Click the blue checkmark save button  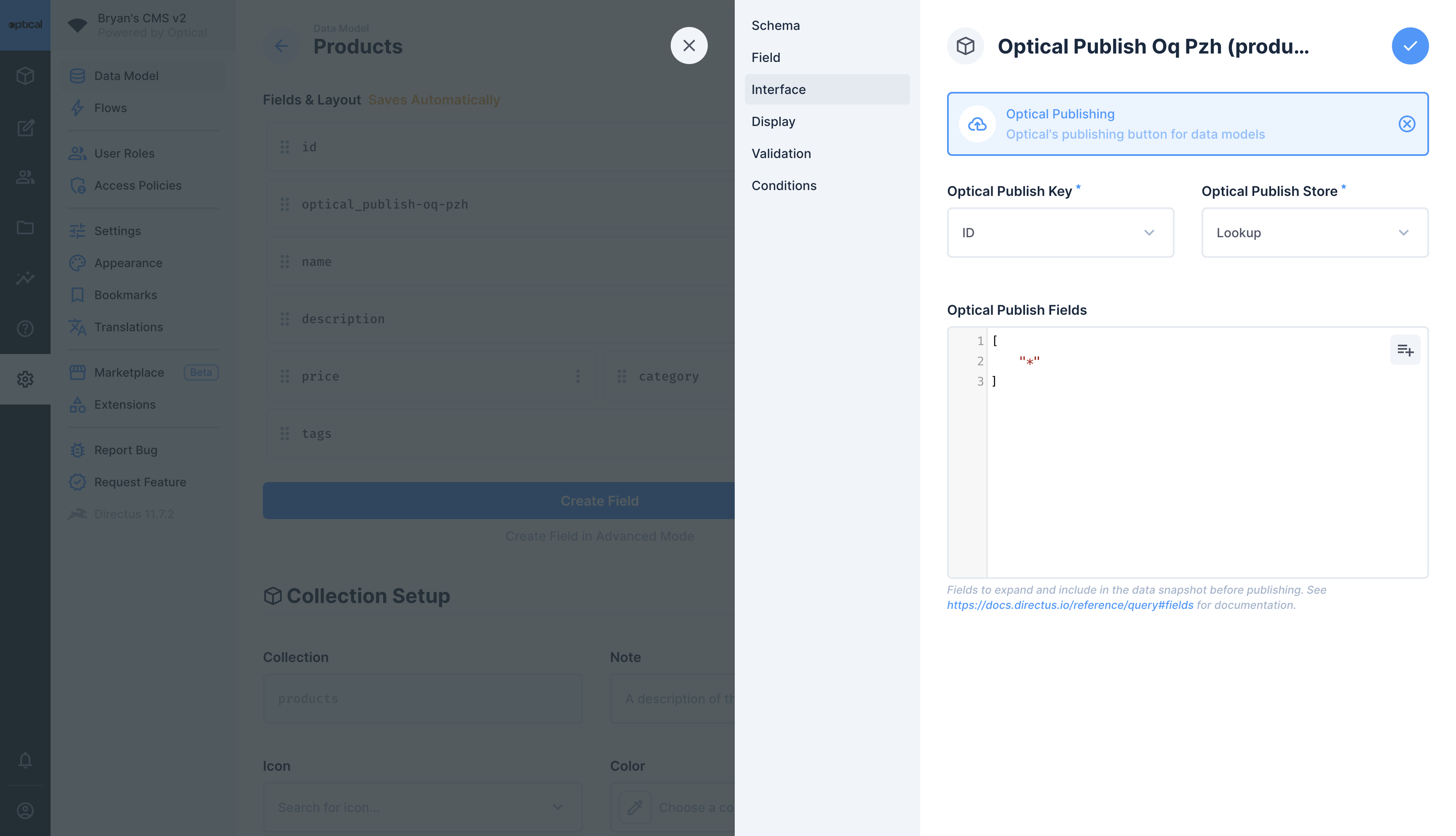pos(1410,46)
